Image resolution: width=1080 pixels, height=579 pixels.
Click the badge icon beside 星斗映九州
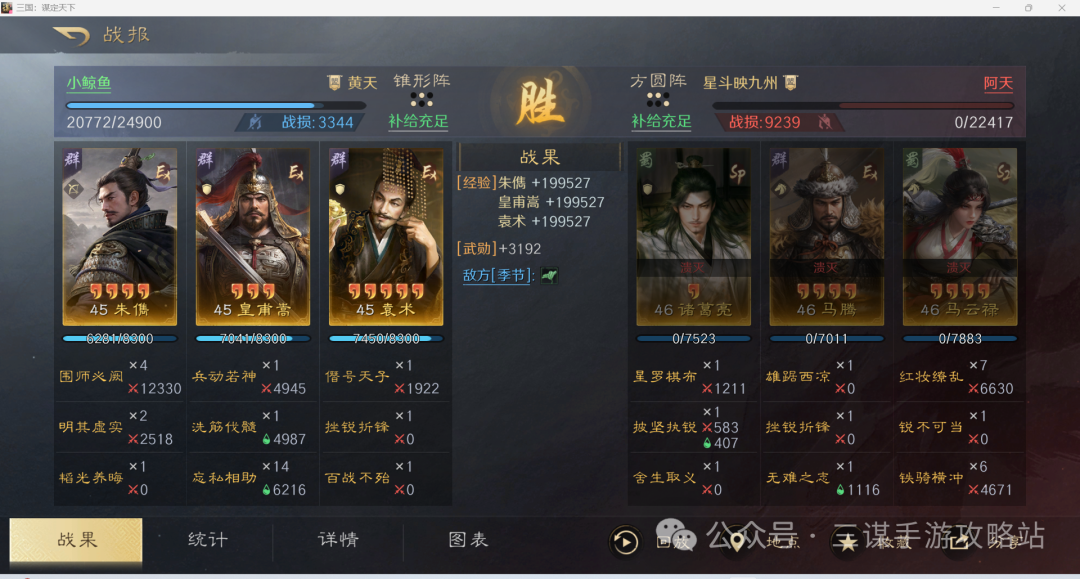click(x=791, y=83)
